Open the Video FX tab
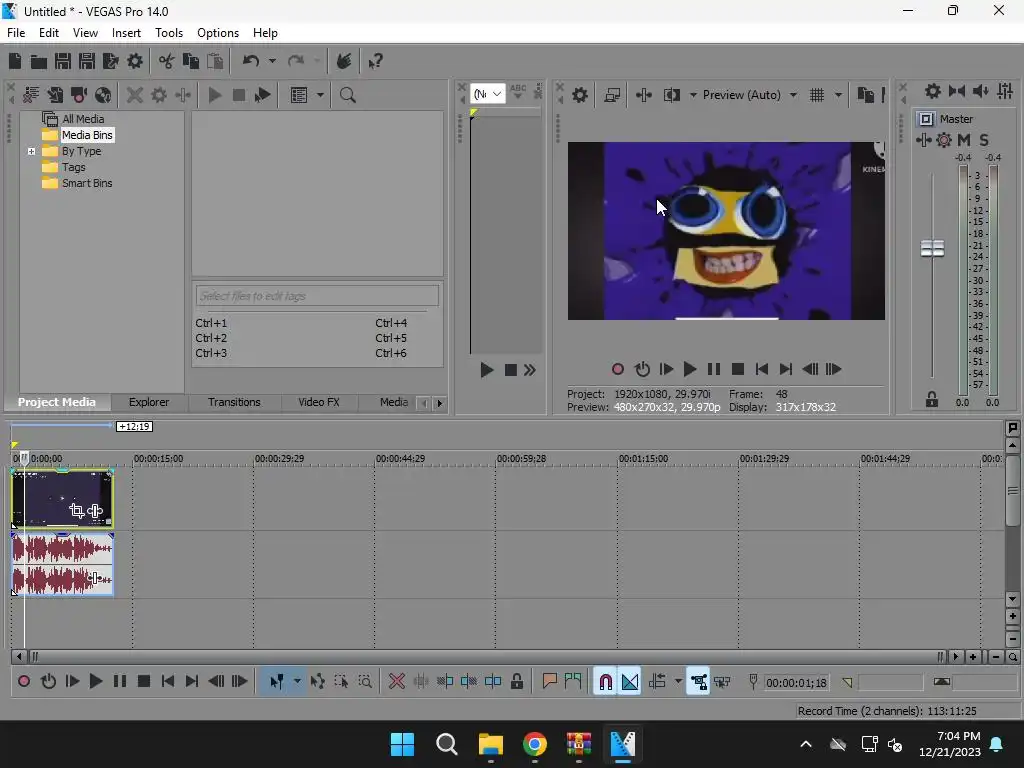This screenshot has width=1024, height=768. [319, 402]
